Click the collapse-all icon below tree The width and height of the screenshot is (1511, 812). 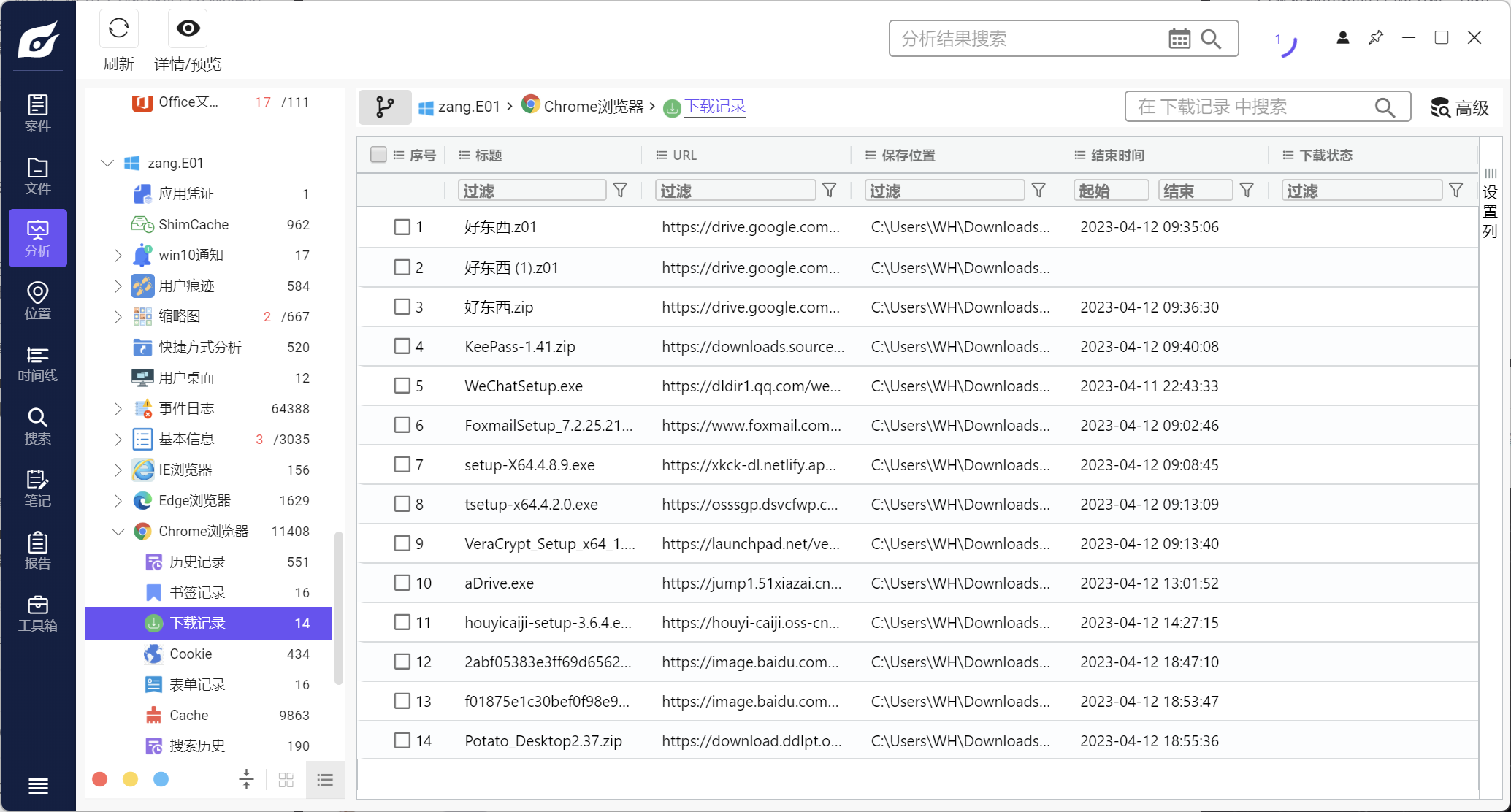(246, 779)
